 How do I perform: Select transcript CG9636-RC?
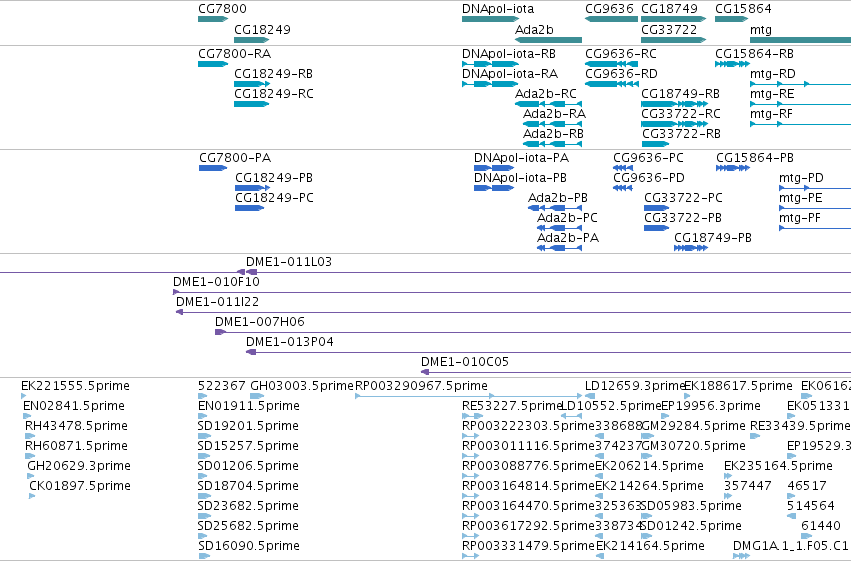click(x=611, y=64)
